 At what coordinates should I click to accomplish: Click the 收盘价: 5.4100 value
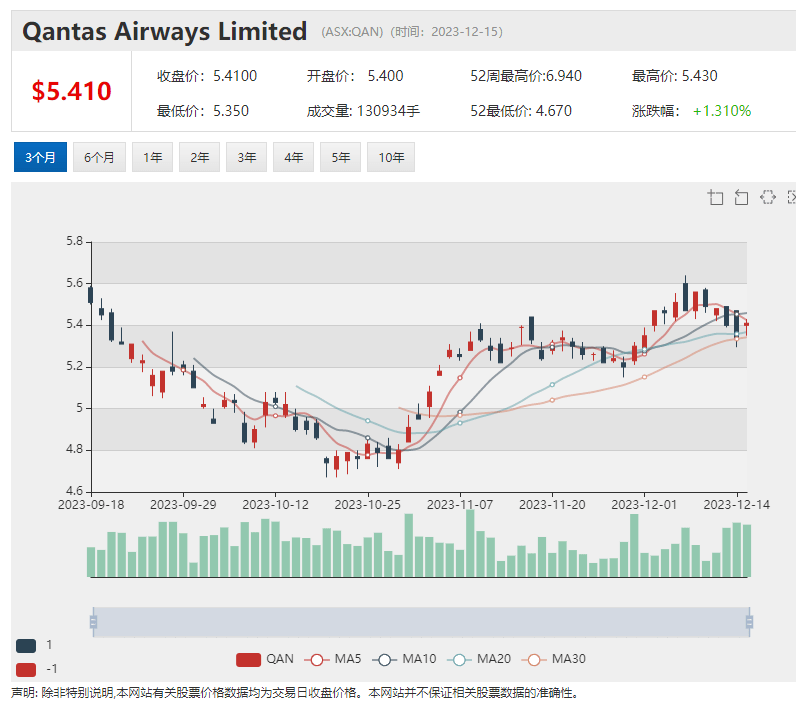click(x=207, y=76)
